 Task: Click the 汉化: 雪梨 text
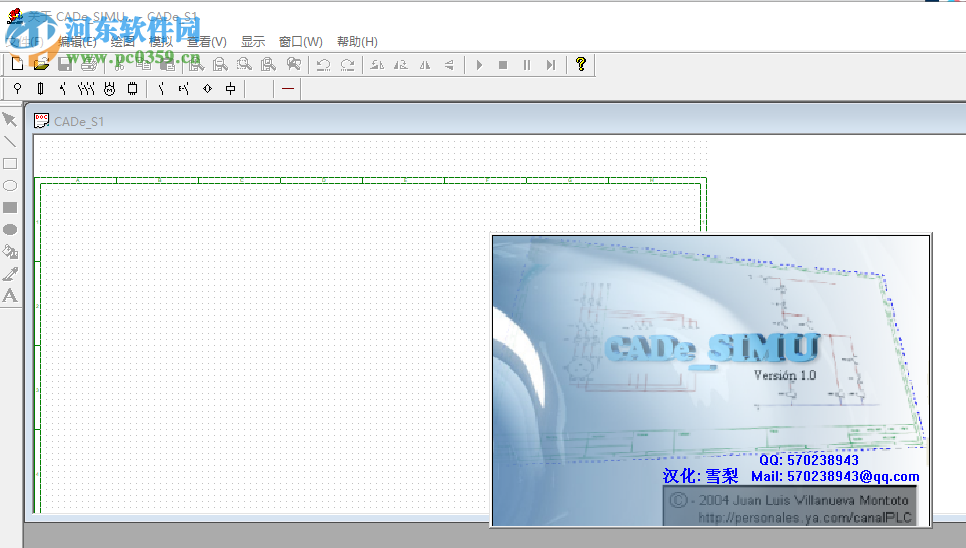(700, 476)
